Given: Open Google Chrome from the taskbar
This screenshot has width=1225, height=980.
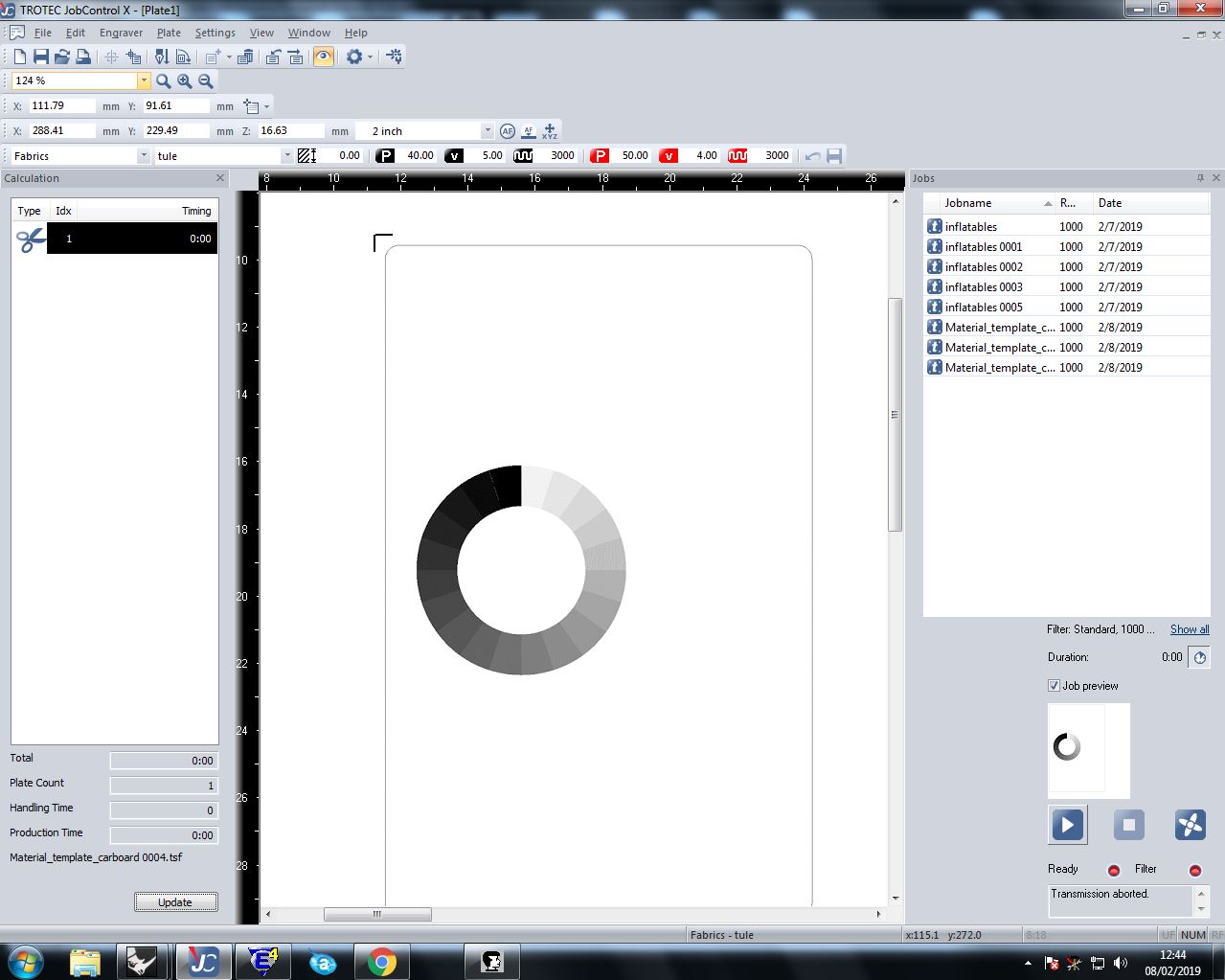Looking at the screenshot, I should click(381, 962).
